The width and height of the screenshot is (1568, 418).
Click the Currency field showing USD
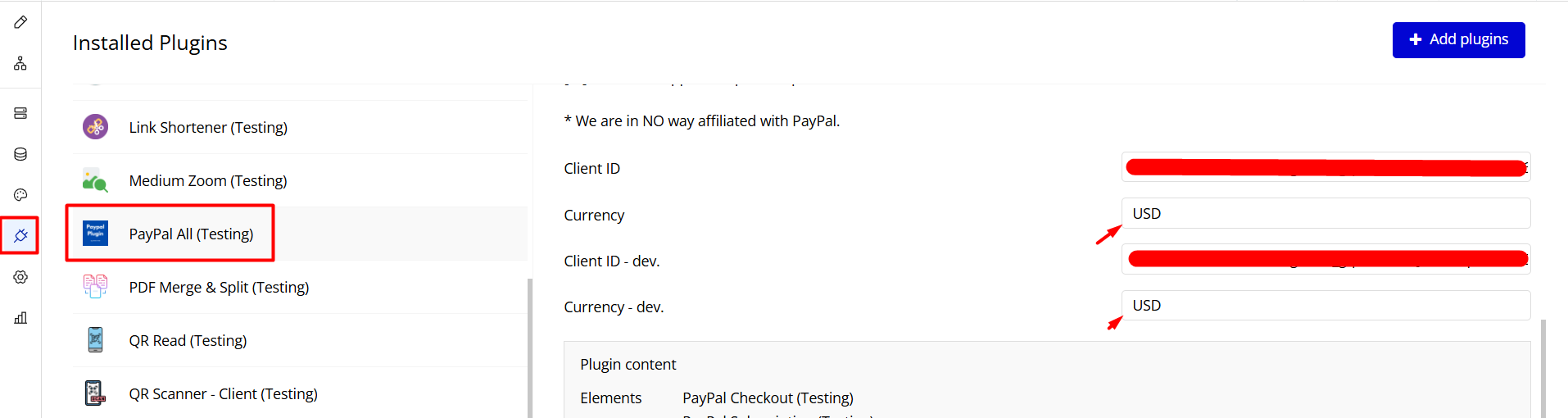tap(1325, 214)
